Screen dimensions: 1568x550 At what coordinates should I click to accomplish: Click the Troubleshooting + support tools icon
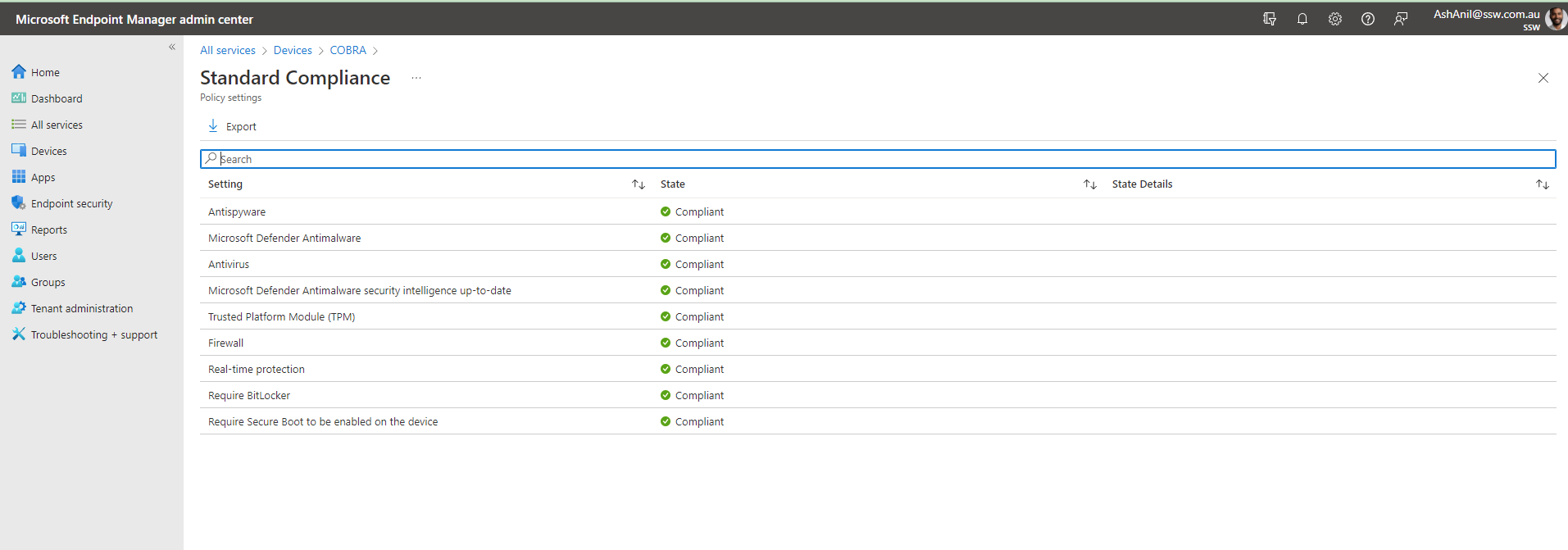coord(19,334)
